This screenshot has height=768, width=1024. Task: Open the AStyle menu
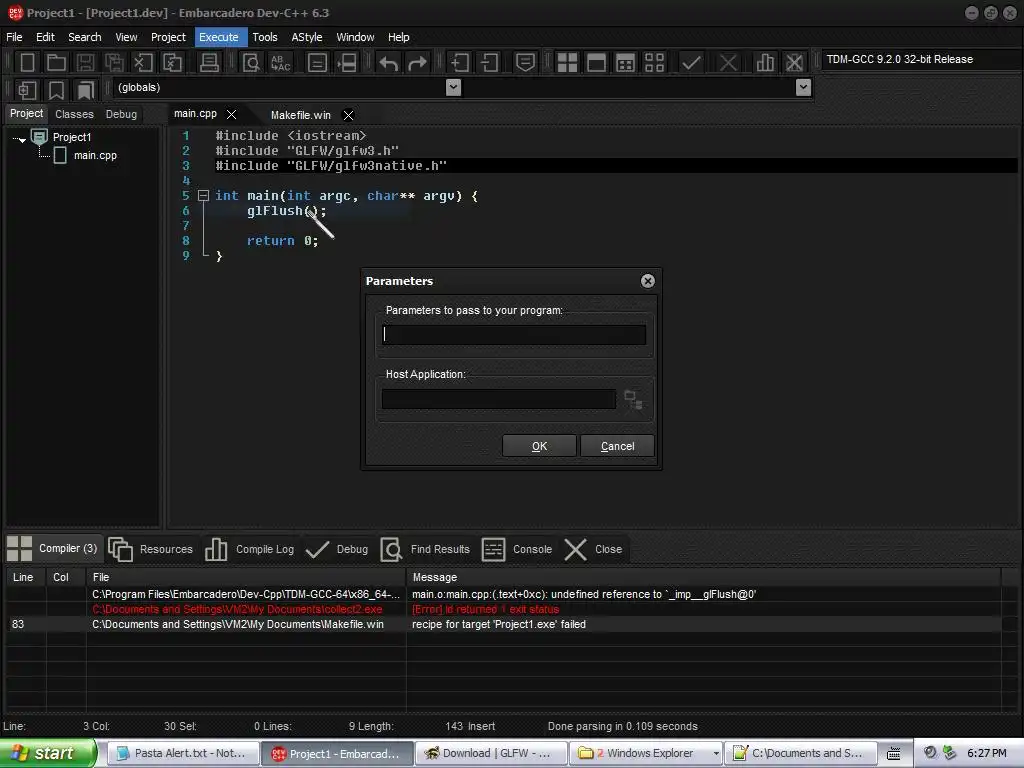pyautogui.click(x=306, y=37)
